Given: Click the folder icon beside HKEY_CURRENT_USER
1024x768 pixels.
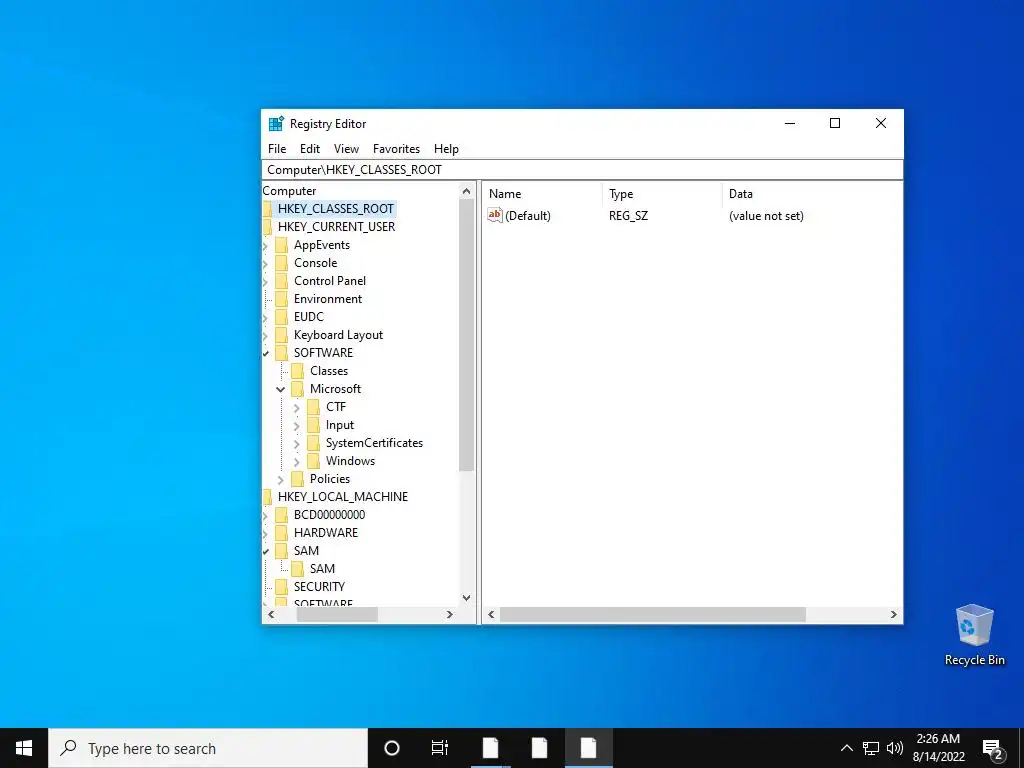Looking at the screenshot, I should pos(267,227).
